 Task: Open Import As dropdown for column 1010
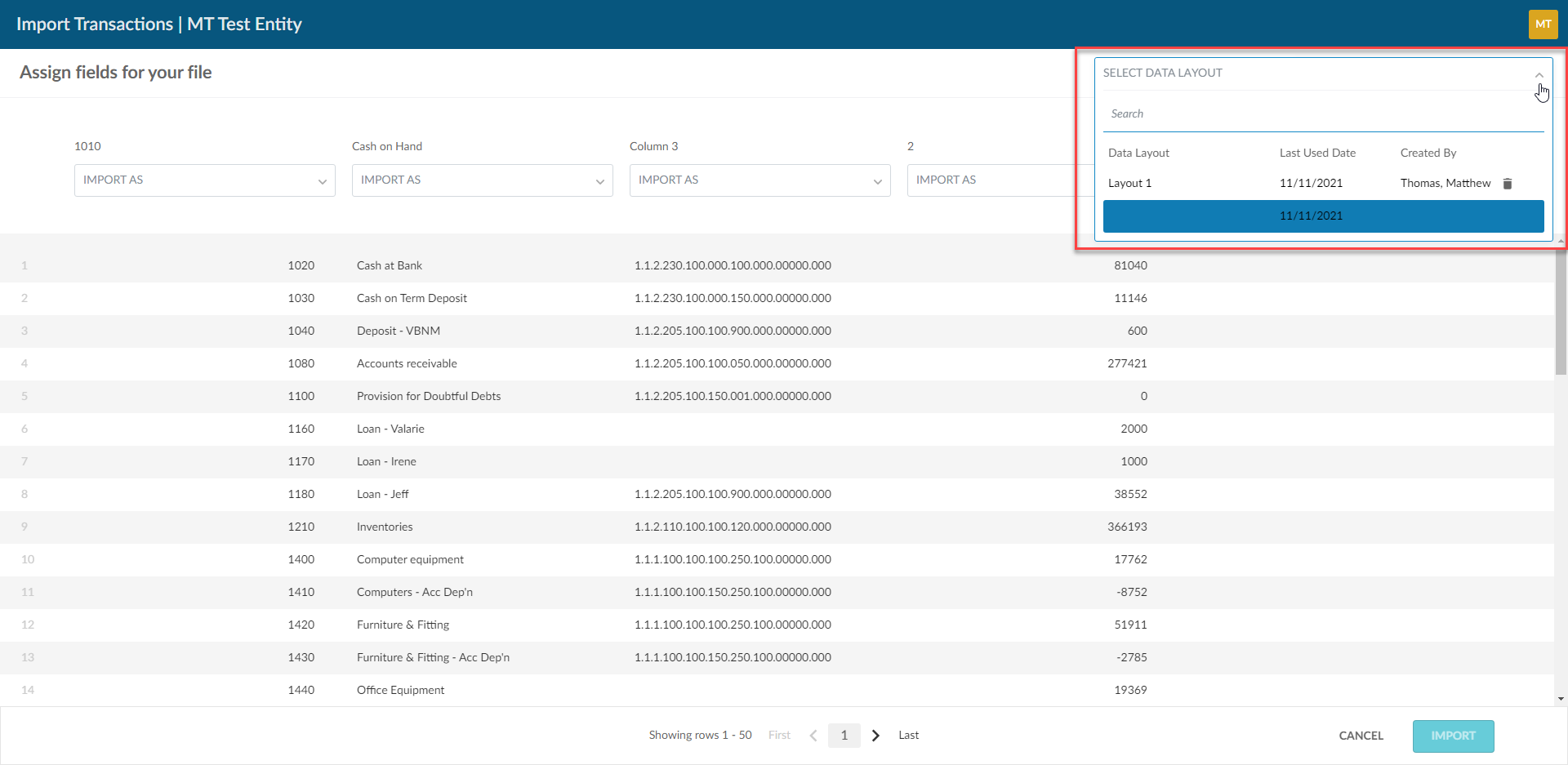pos(205,180)
